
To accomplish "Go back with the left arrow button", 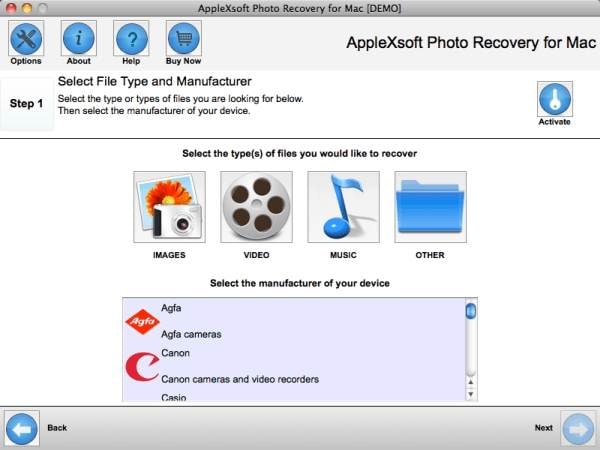I will [x=22, y=429].
